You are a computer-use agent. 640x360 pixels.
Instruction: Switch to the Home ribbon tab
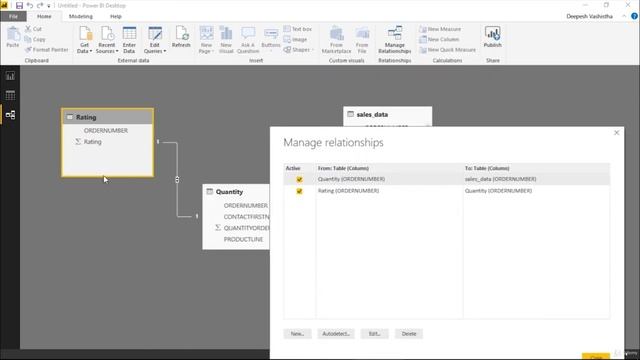point(44,16)
